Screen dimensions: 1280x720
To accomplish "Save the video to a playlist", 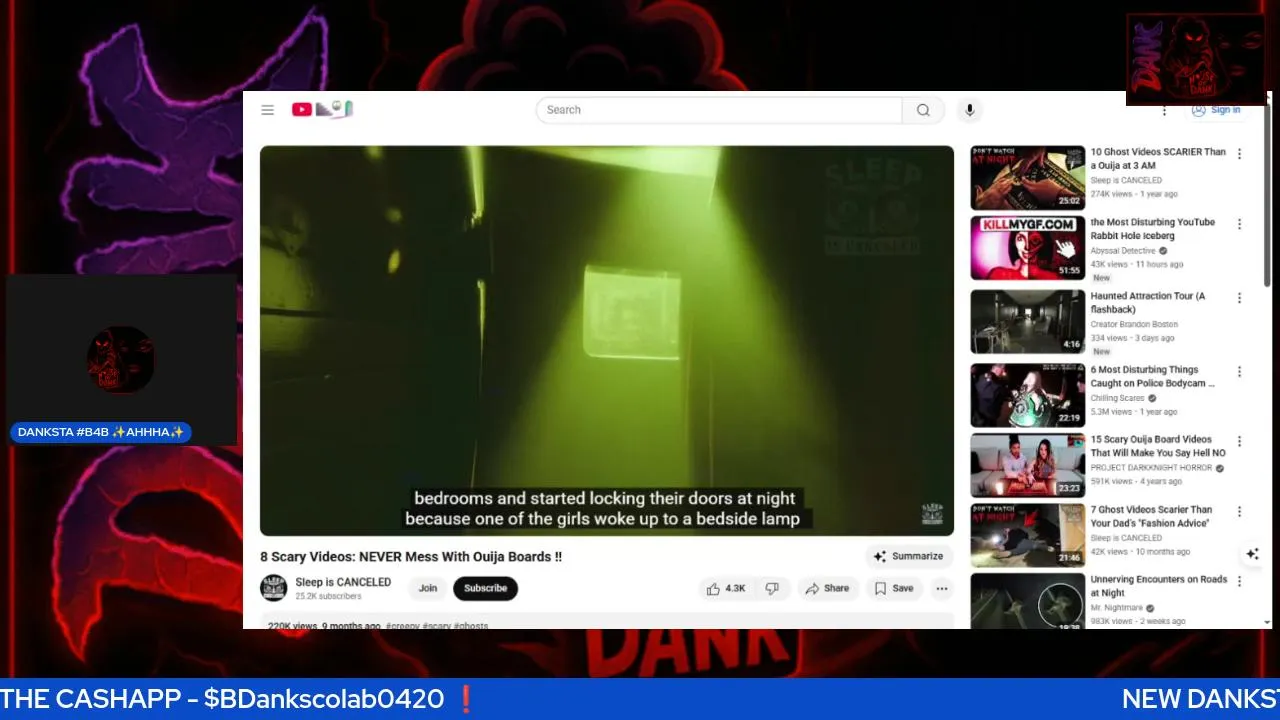I will 893,589.
